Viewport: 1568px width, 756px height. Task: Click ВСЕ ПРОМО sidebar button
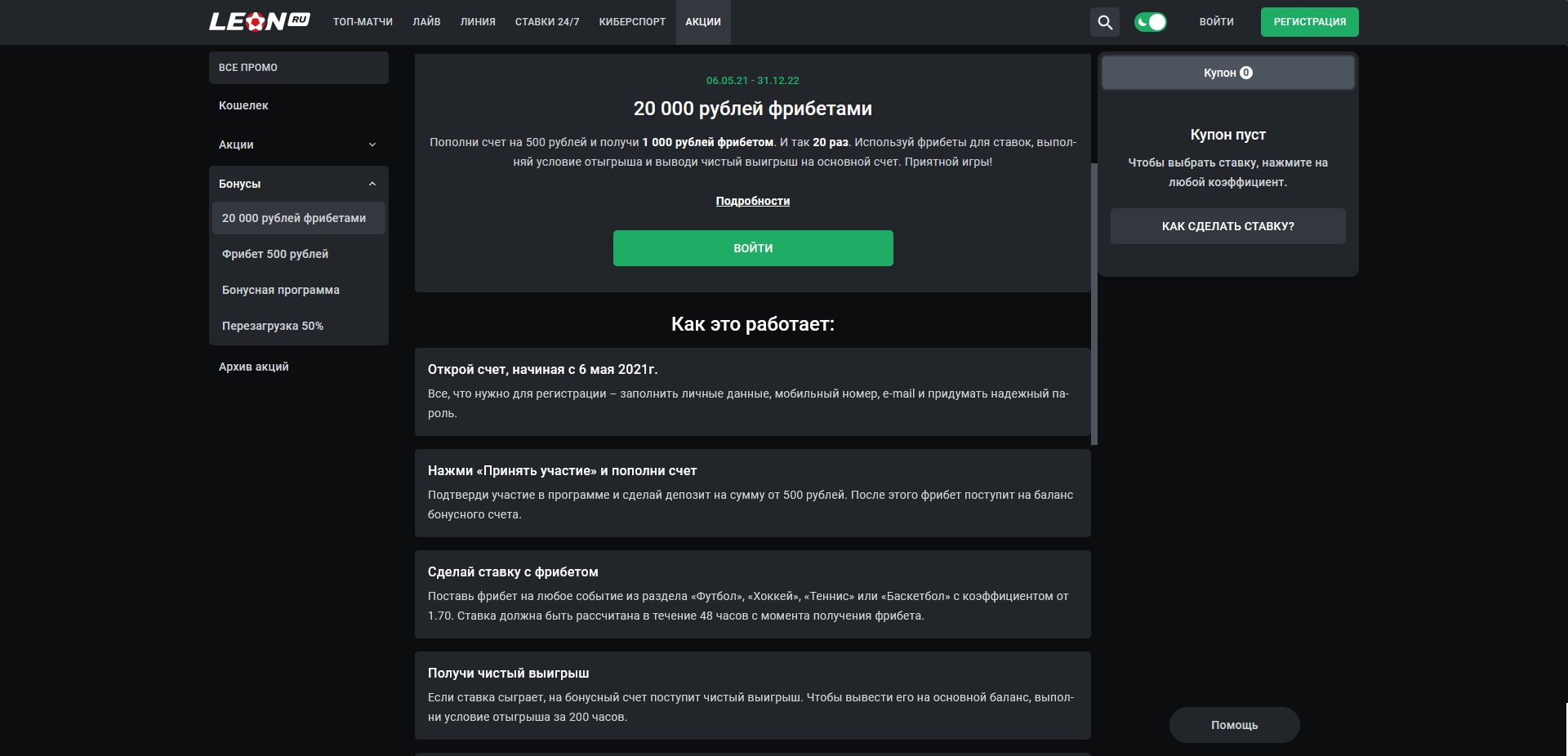[x=299, y=68]
